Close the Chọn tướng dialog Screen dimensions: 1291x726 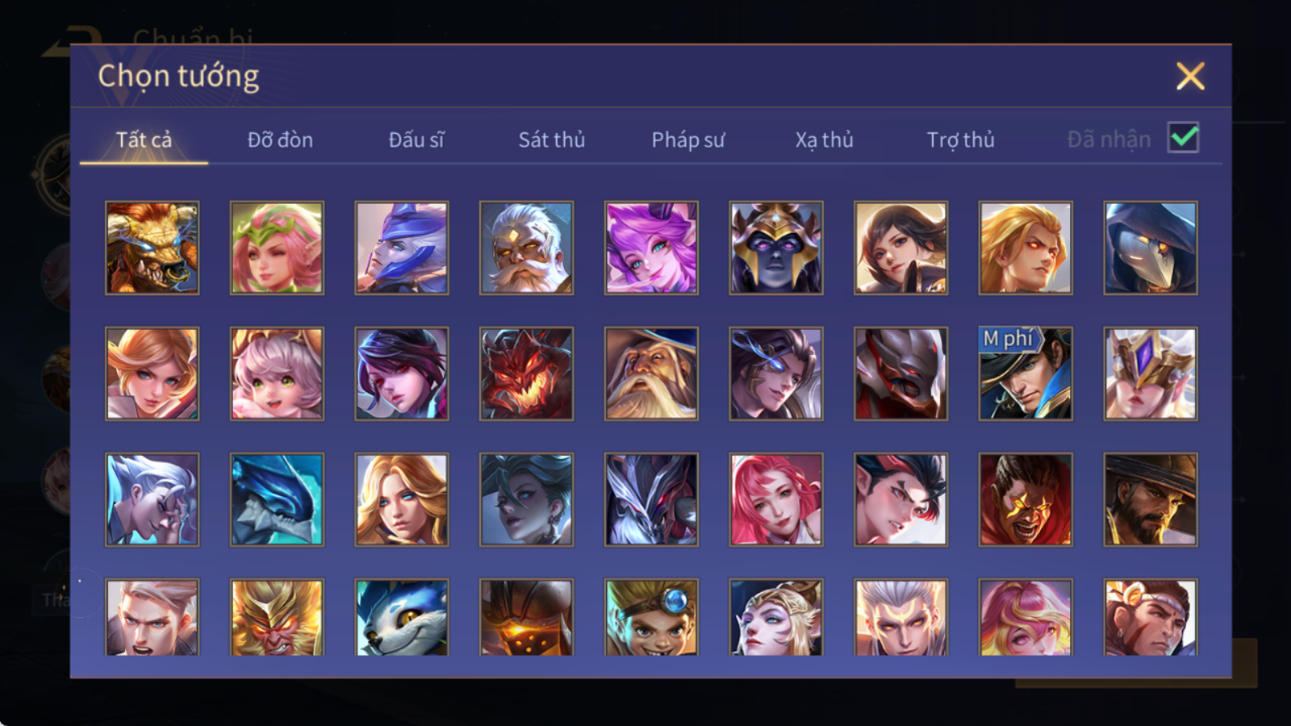(x=1190, y=76)
